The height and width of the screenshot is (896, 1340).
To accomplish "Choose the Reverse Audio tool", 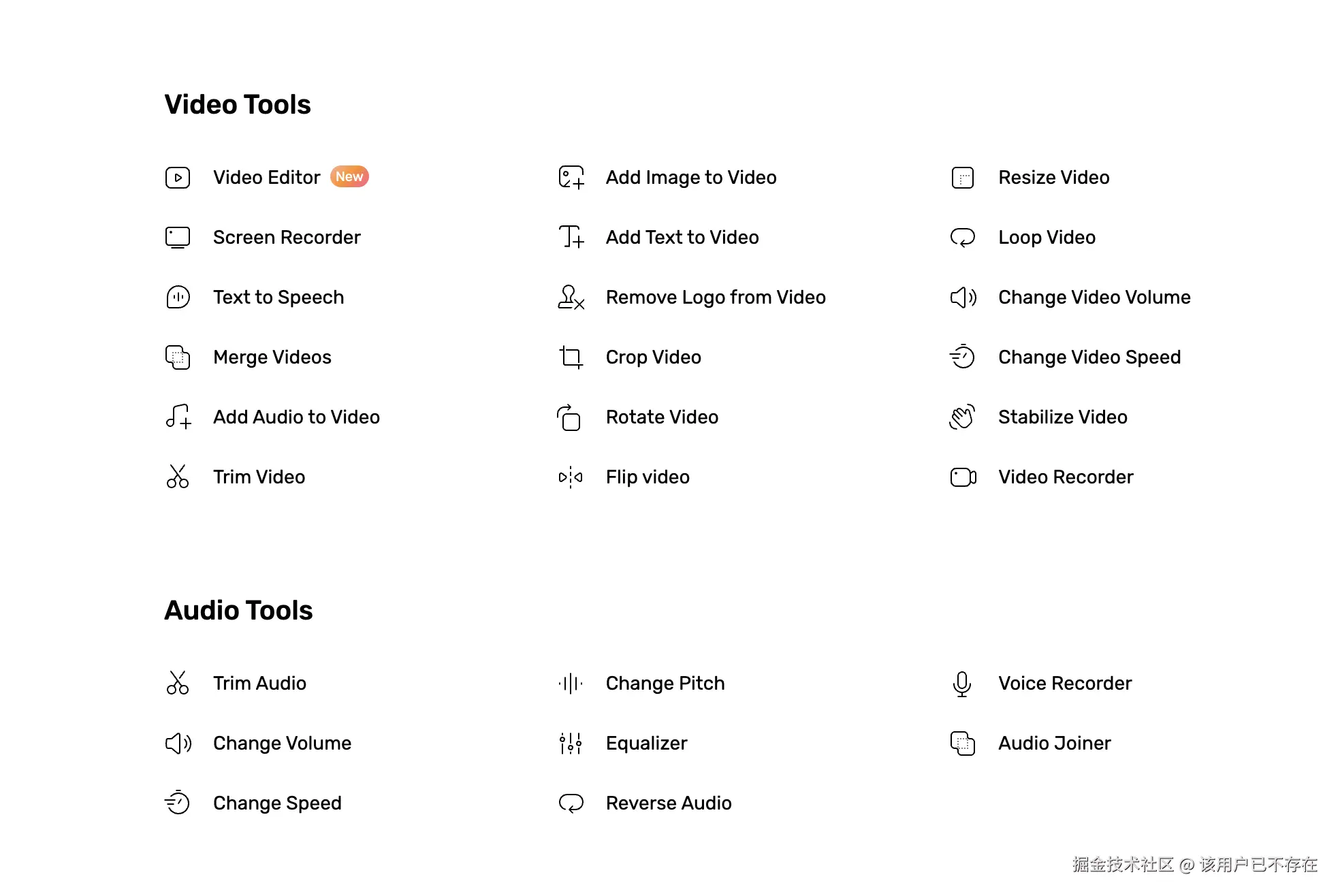I will point(669,803).
